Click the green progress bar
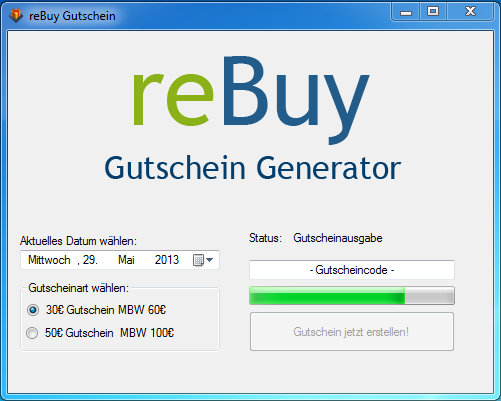Image resolution: width=501 pixels, height=401 pixels. (x=352, y=295)
